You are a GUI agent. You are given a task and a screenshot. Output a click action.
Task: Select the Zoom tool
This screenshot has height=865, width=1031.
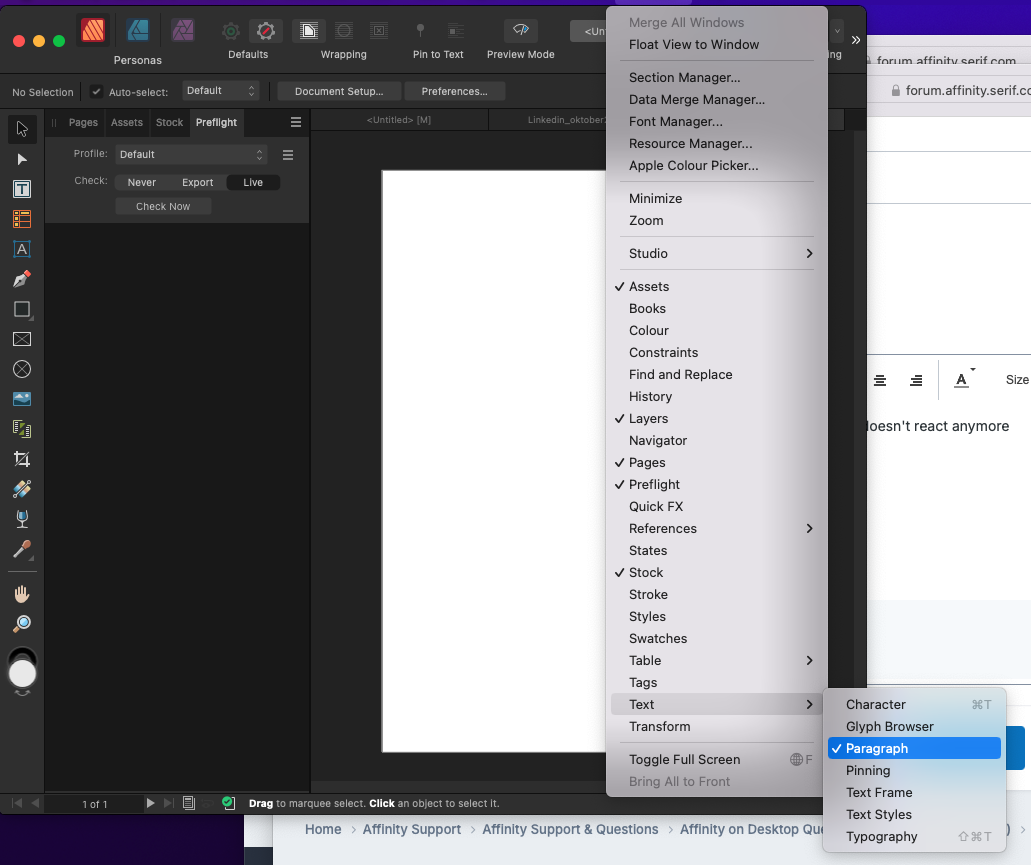[x=22, y=624]
